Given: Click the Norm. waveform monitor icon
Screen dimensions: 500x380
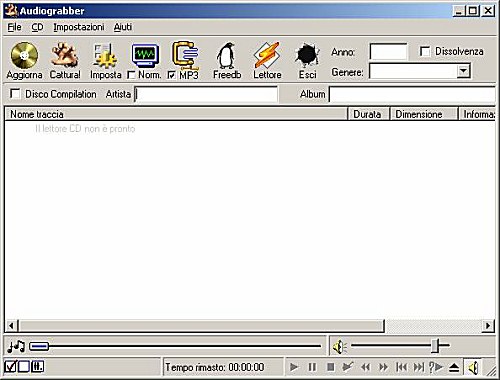Looking at the screenshot, I should coord(145,55).
